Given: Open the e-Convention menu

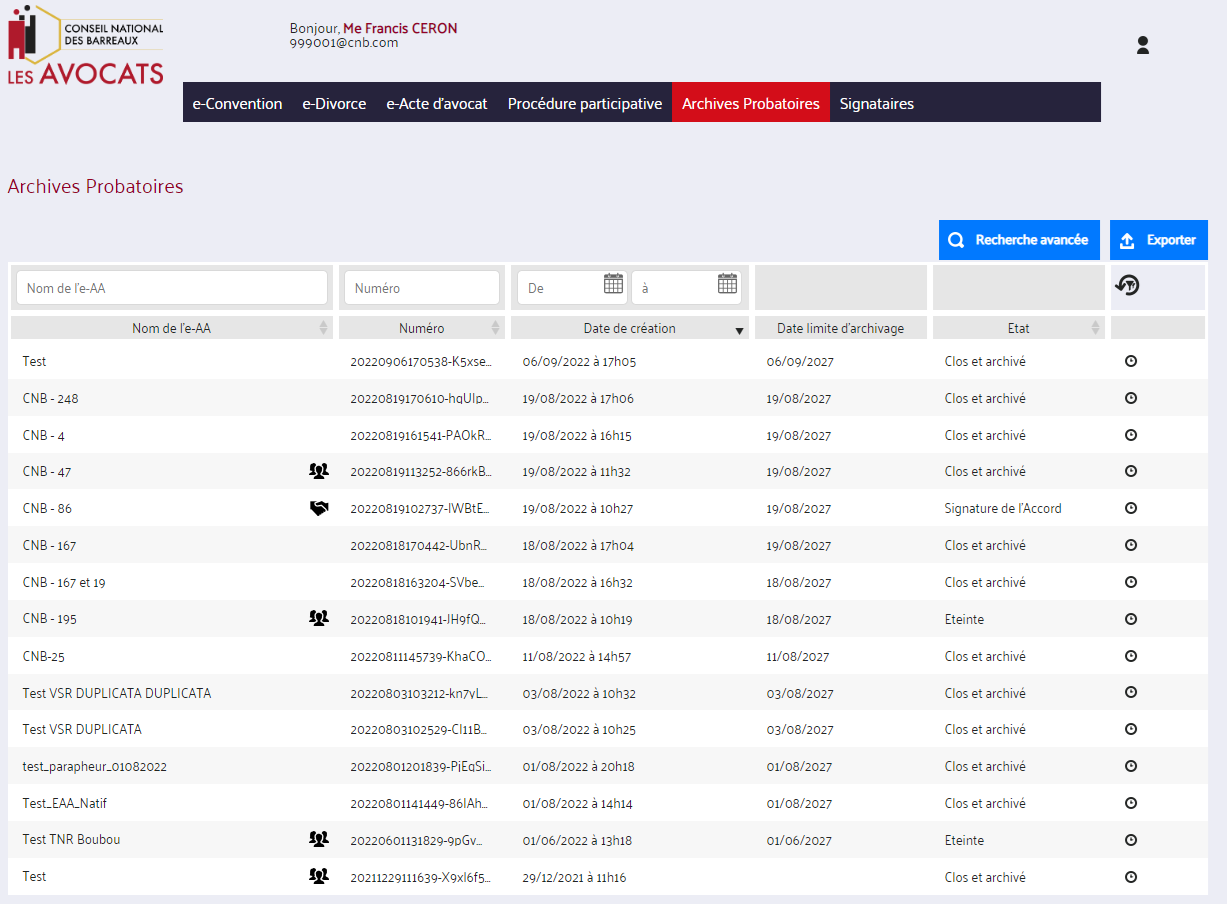Looking at the screenshot, I should (237, 103).
